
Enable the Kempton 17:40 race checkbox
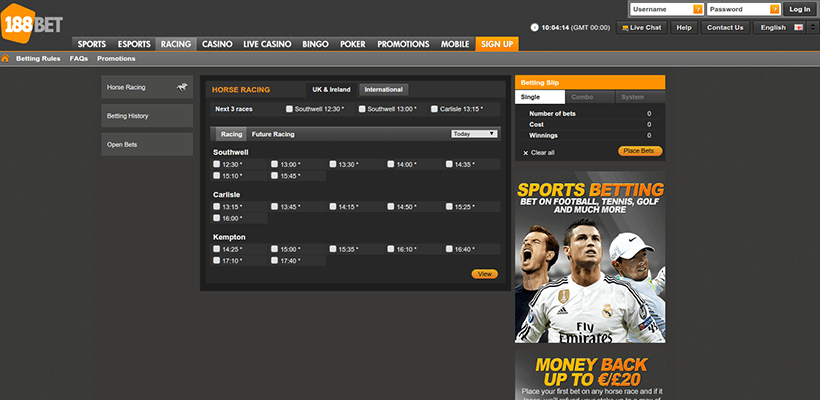(x=275, y=260)
